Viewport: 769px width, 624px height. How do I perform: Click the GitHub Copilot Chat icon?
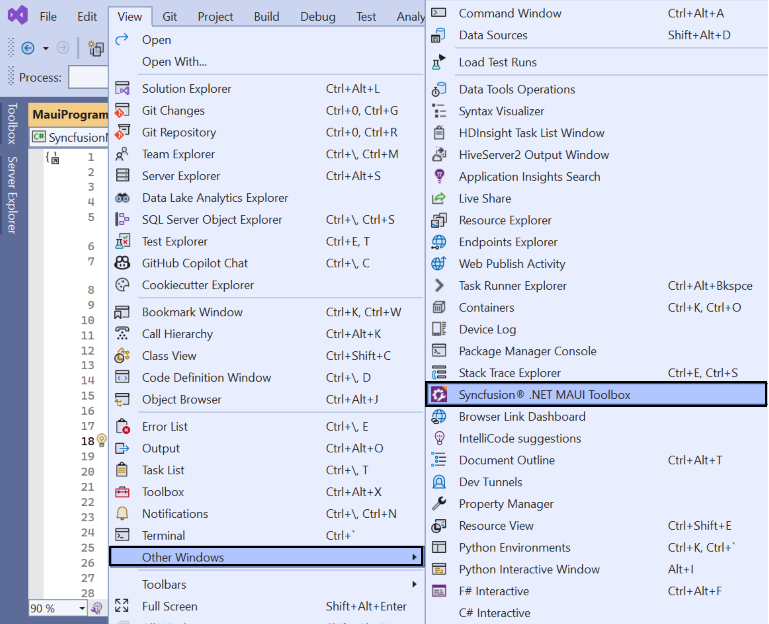122,263
